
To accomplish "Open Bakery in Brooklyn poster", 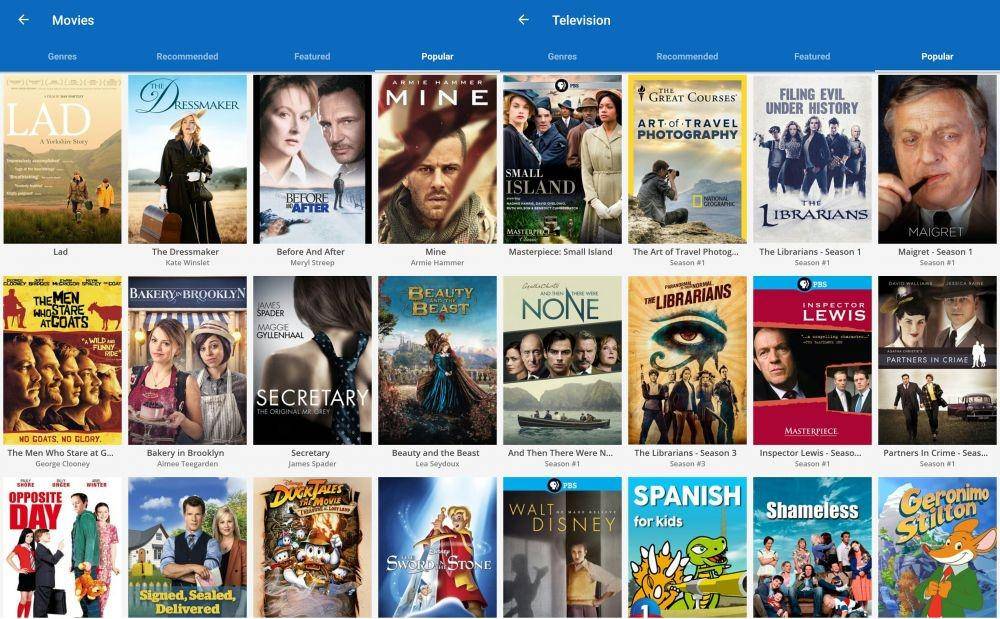I will pyautogui.click(x=188, y=360).
